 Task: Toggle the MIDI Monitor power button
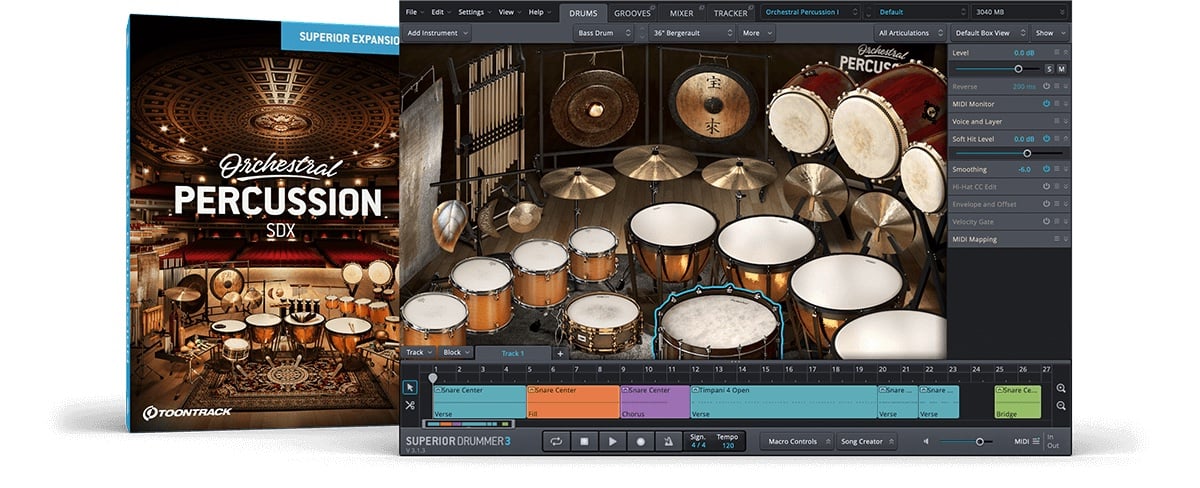coord(1046,103)
